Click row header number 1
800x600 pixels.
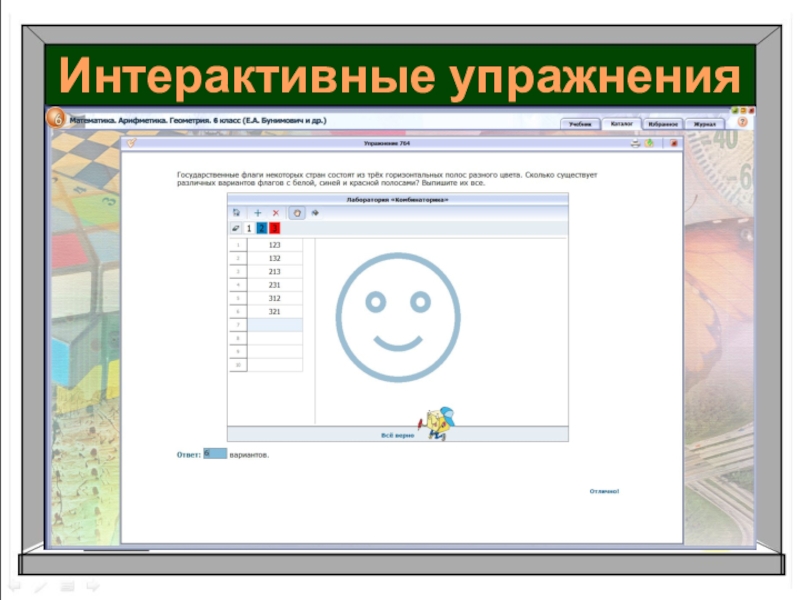point(238,245)
